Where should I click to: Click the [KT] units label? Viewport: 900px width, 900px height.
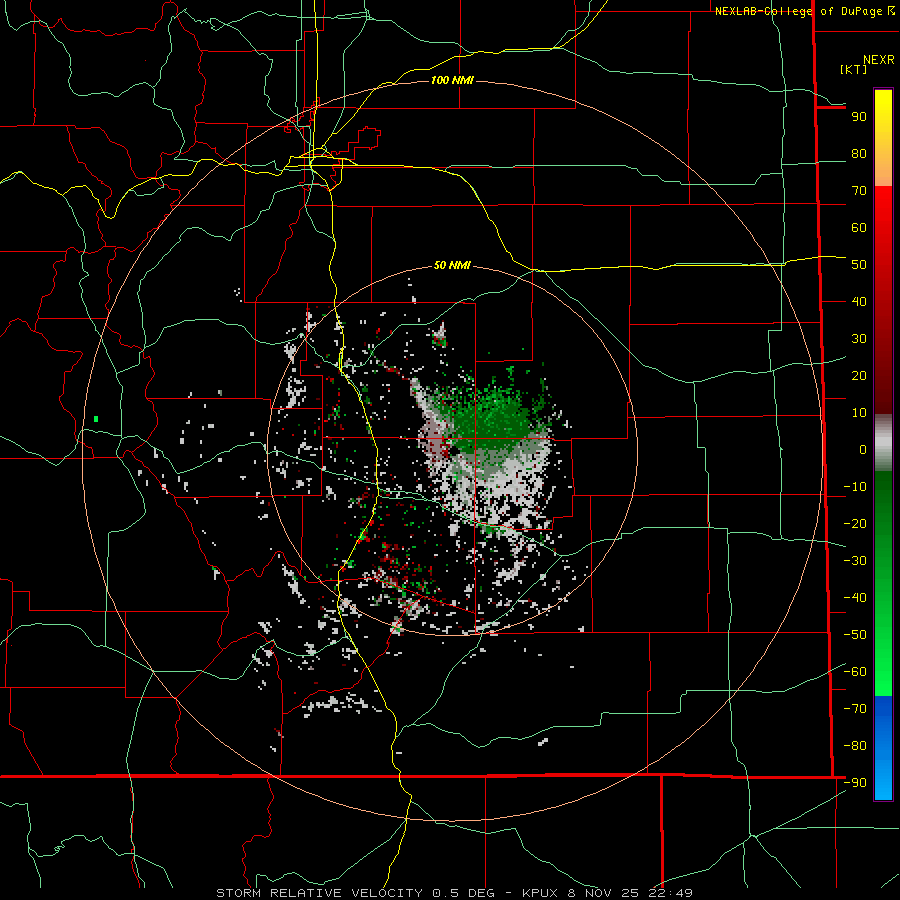click(x=854, y=69)
